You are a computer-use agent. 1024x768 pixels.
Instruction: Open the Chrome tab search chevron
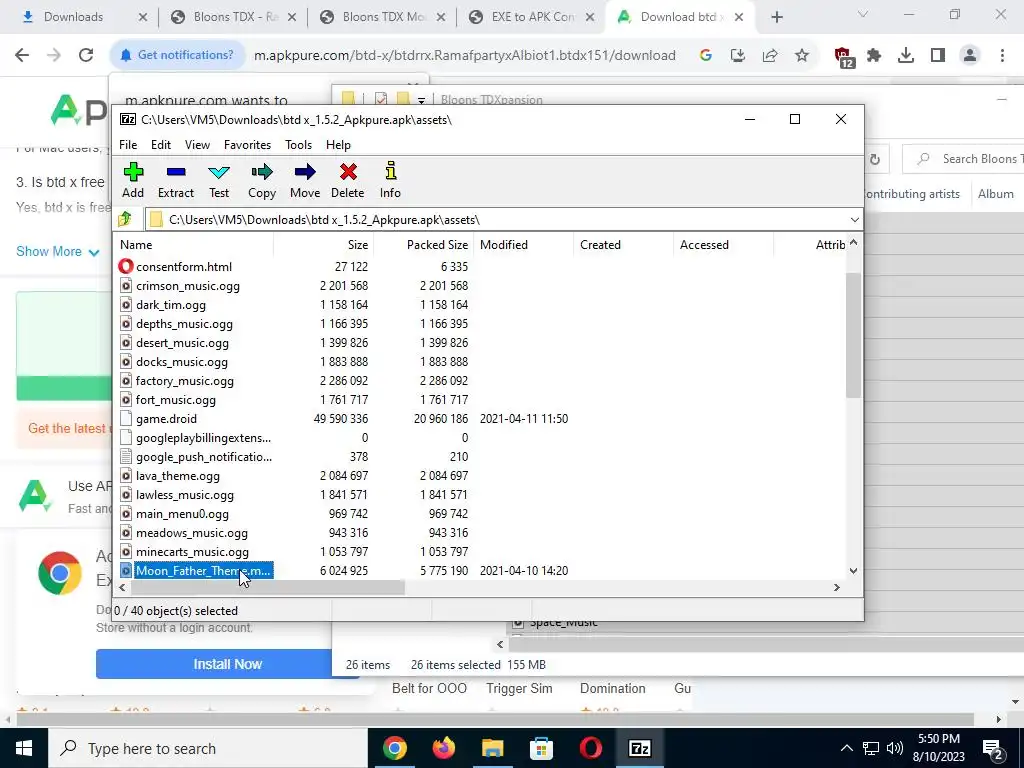(x=863, y=14)
